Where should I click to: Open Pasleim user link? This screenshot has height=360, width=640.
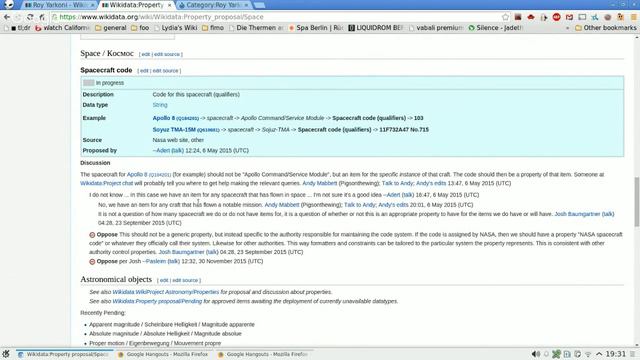(x=156, y=261)
